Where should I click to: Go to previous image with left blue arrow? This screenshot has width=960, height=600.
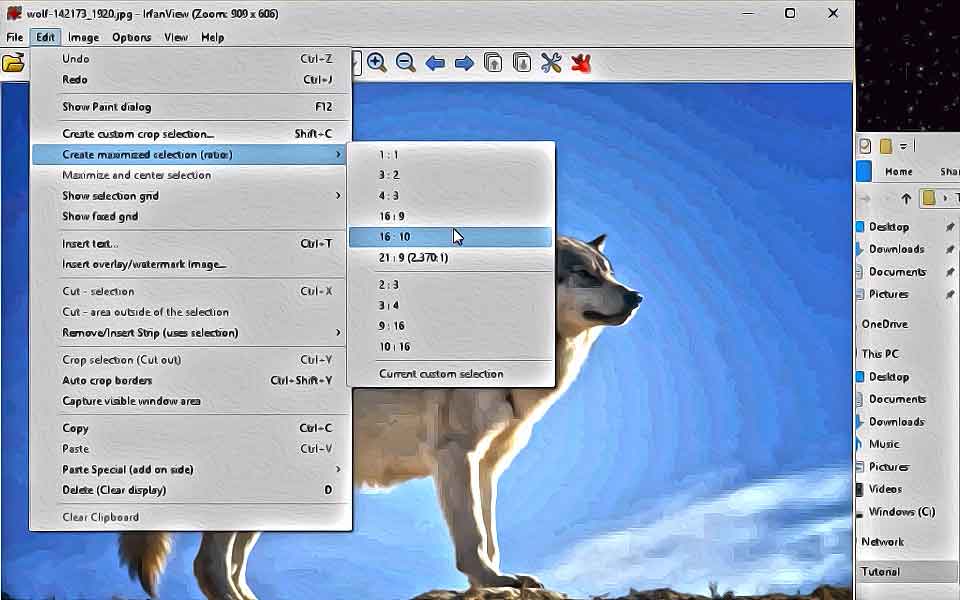click(x=435, y=63)
